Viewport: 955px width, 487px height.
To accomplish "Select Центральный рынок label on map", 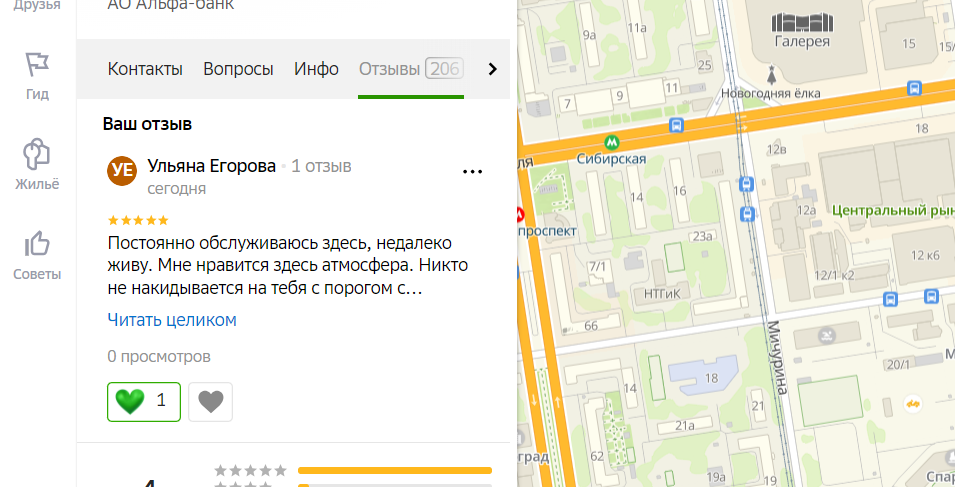I will pos(893,211).
